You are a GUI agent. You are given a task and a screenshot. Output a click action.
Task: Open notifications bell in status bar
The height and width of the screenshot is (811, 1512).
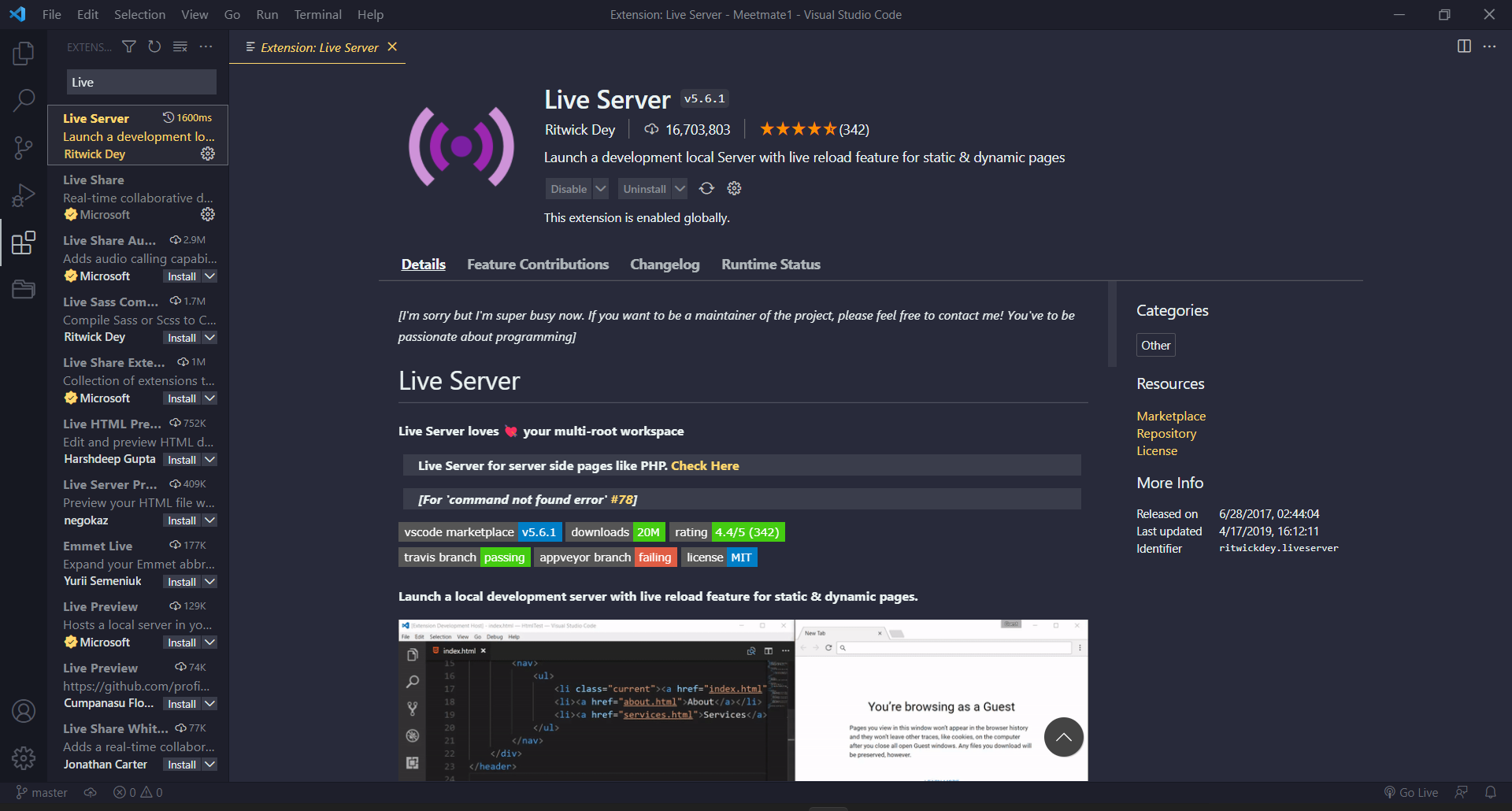pos(1491,792)
